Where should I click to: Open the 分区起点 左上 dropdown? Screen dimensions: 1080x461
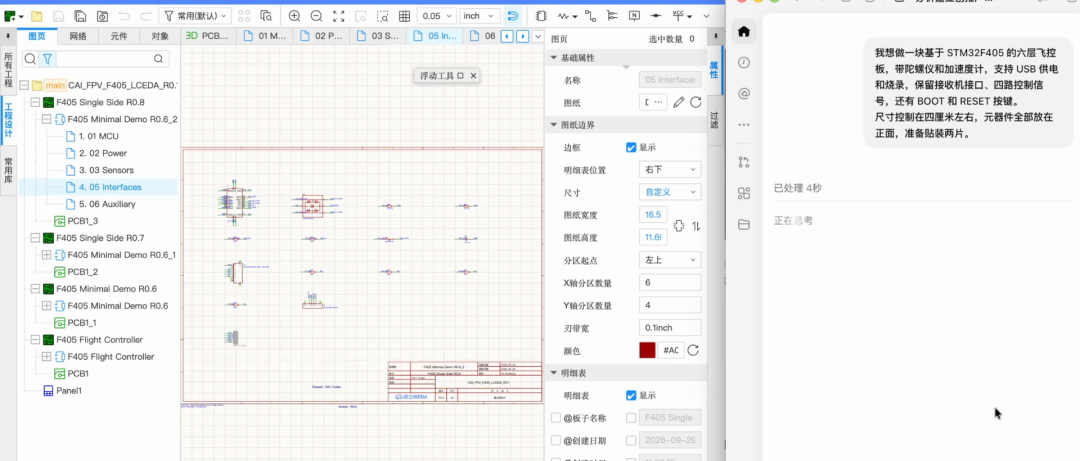[x=670, y=260]
